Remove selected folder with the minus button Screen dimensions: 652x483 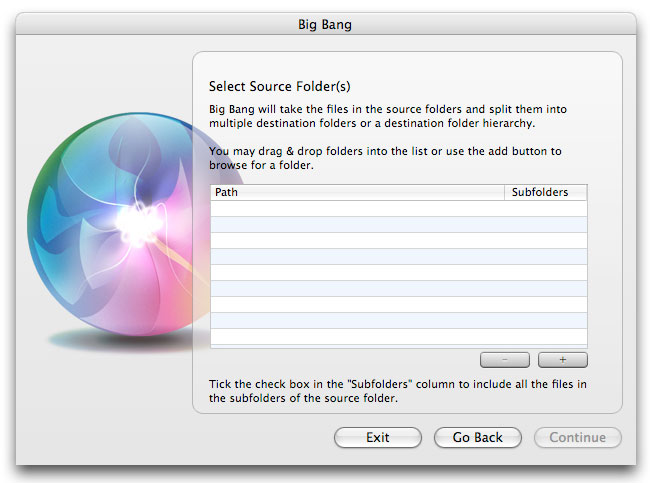505,360
